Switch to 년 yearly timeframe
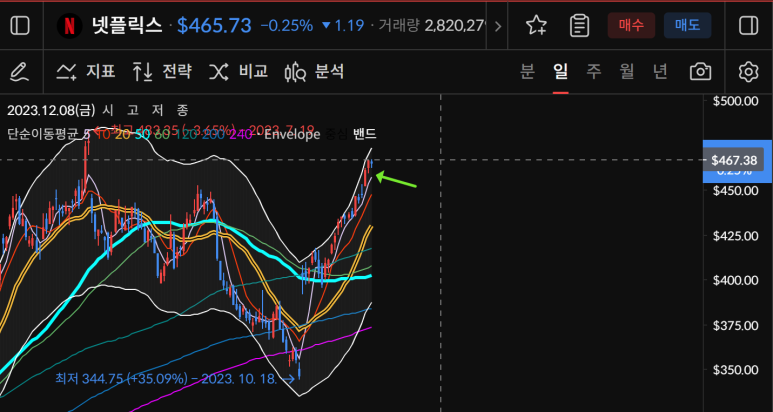The height and width of the screenshot is (412, 773). (660, 72)
